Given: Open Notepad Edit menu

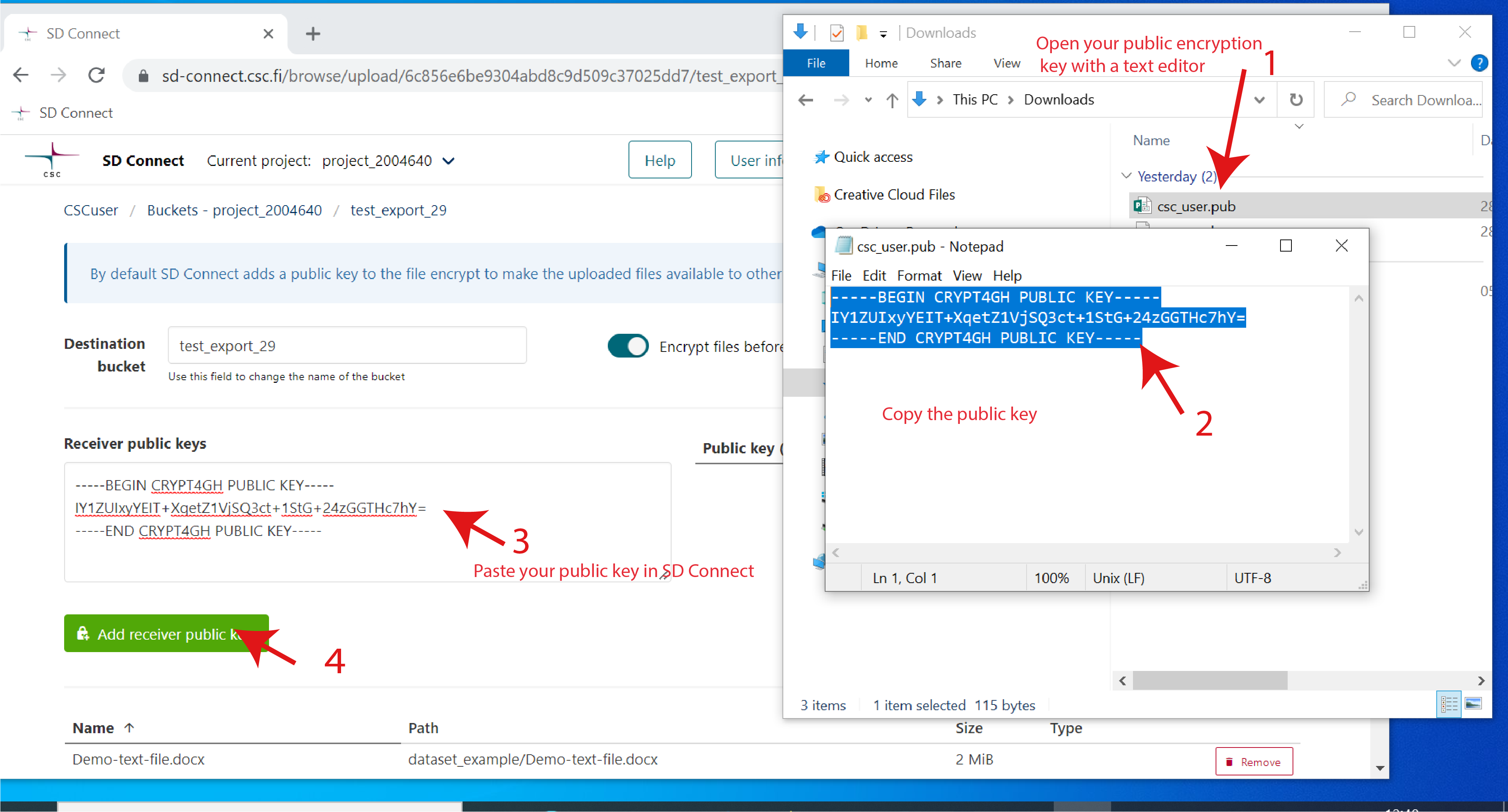Looking at the screenshot, I should pos(874,276).
